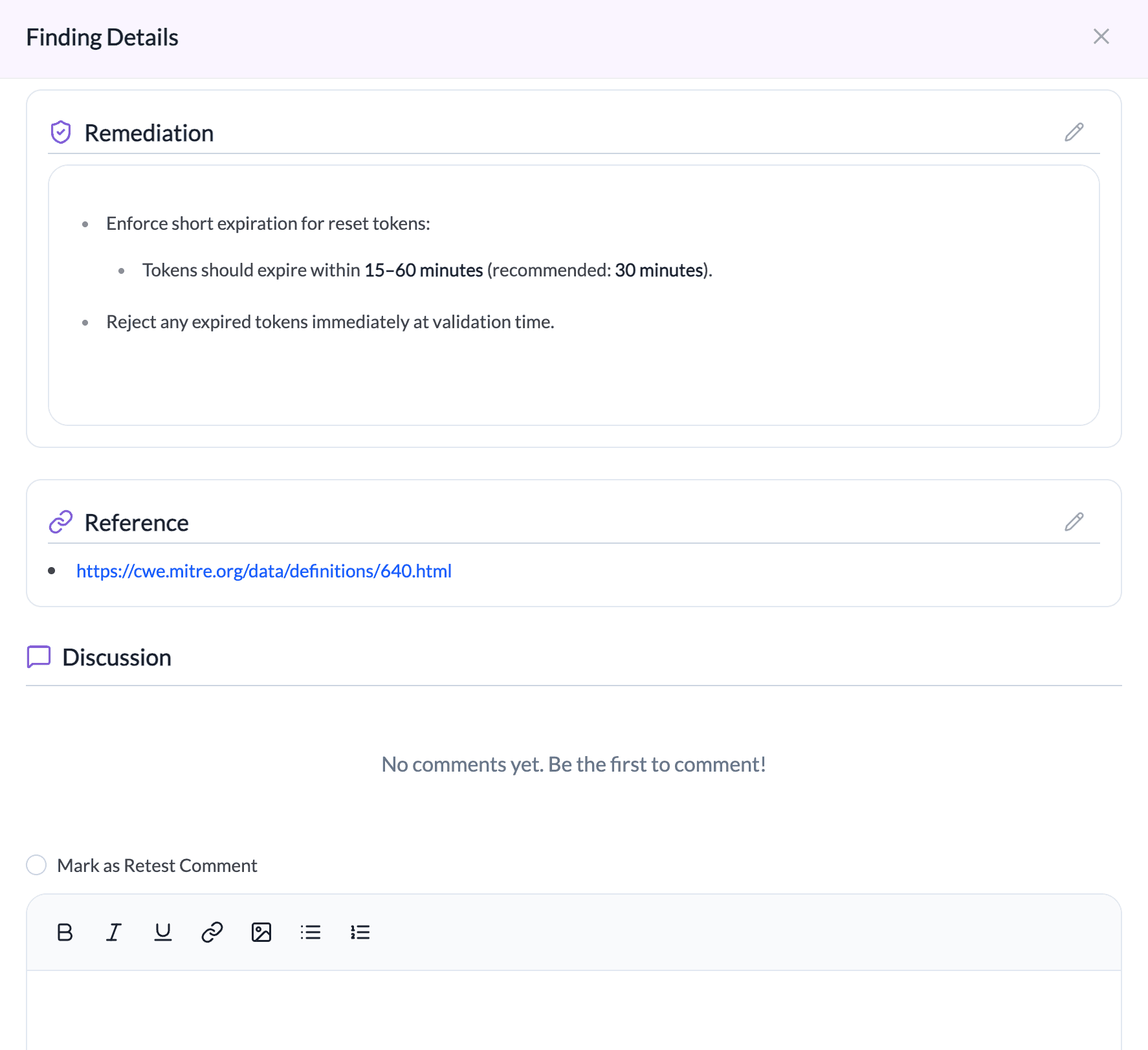The height and width of the screenshot is (1050, 1148).
Task: Enable the Mark as Retest Comment option
Action: tap(36, 865)
